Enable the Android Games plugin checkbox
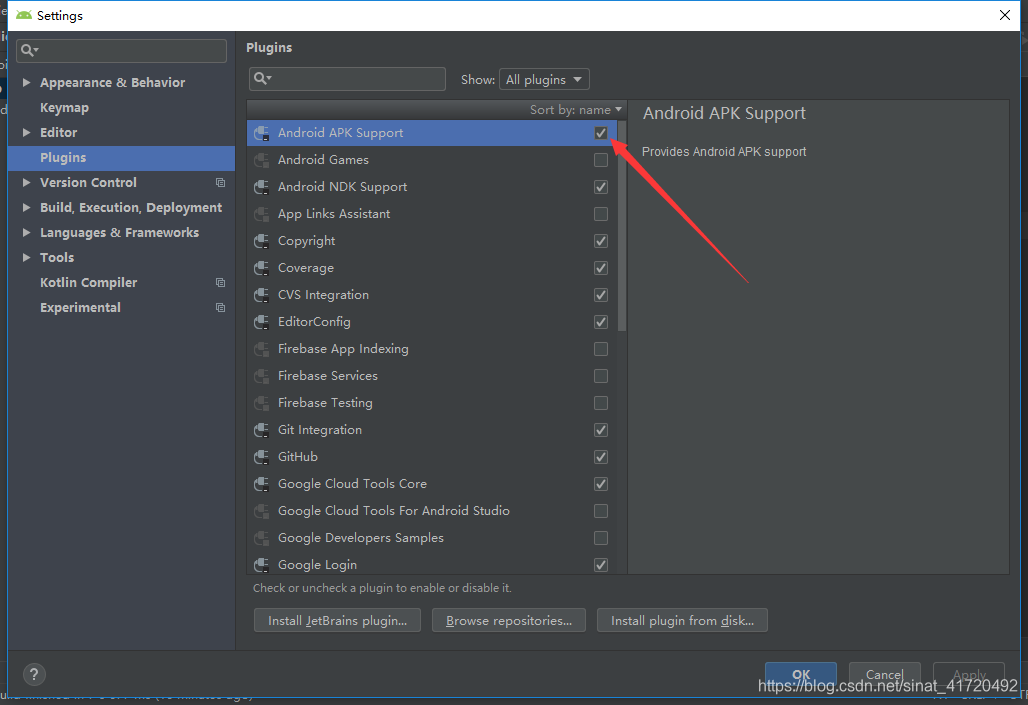Screen dimensions: 1028x705 coord(601,160)
